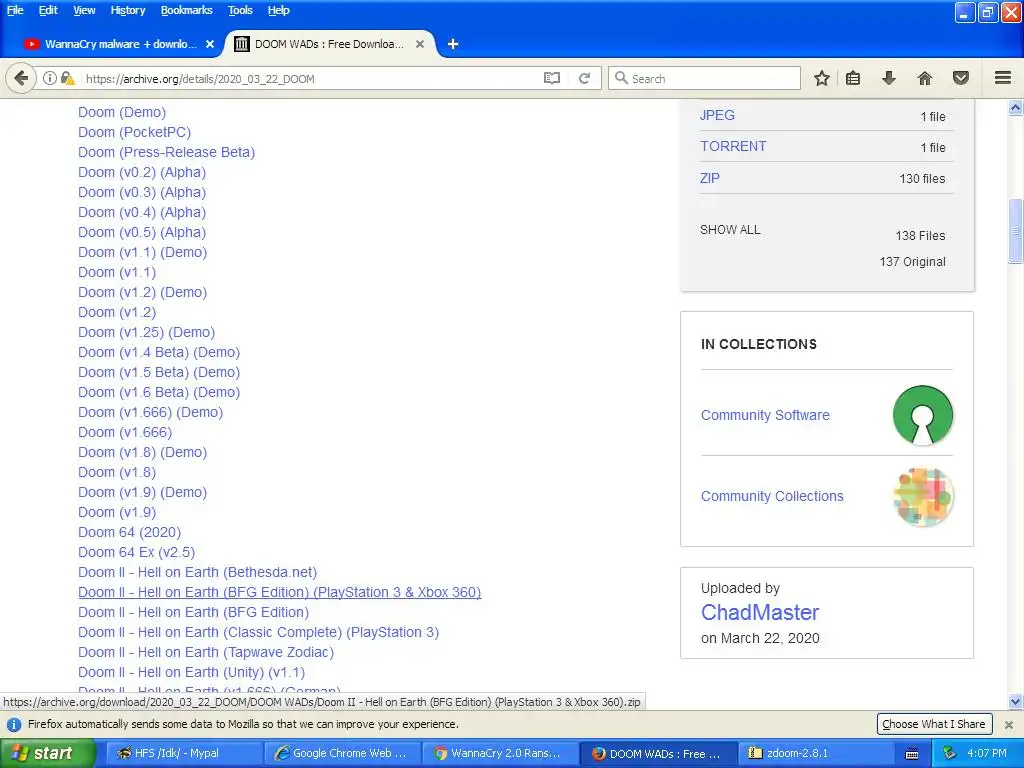Open the Bookmarks menu
This screenshot has width=1024, height=768.
coord(186,10)
